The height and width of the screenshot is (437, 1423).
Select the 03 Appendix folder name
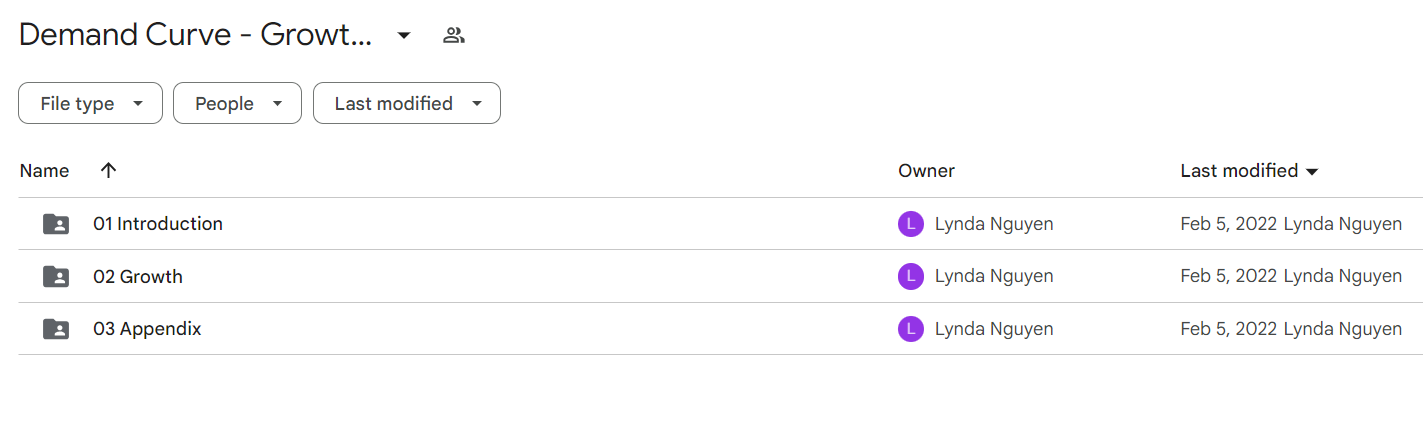147,329
